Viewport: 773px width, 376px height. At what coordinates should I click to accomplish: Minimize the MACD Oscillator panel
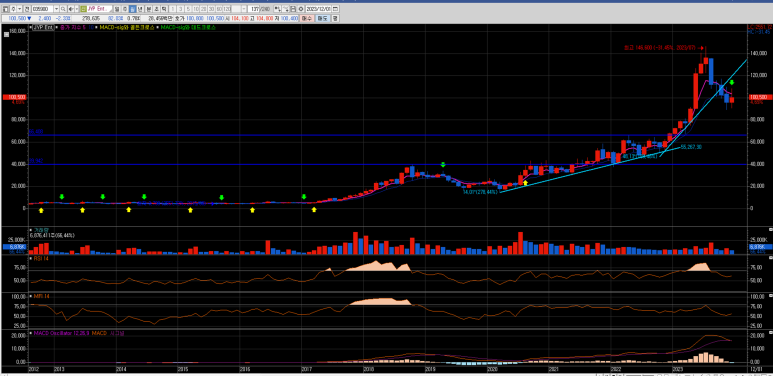click(x=771, y=333)
